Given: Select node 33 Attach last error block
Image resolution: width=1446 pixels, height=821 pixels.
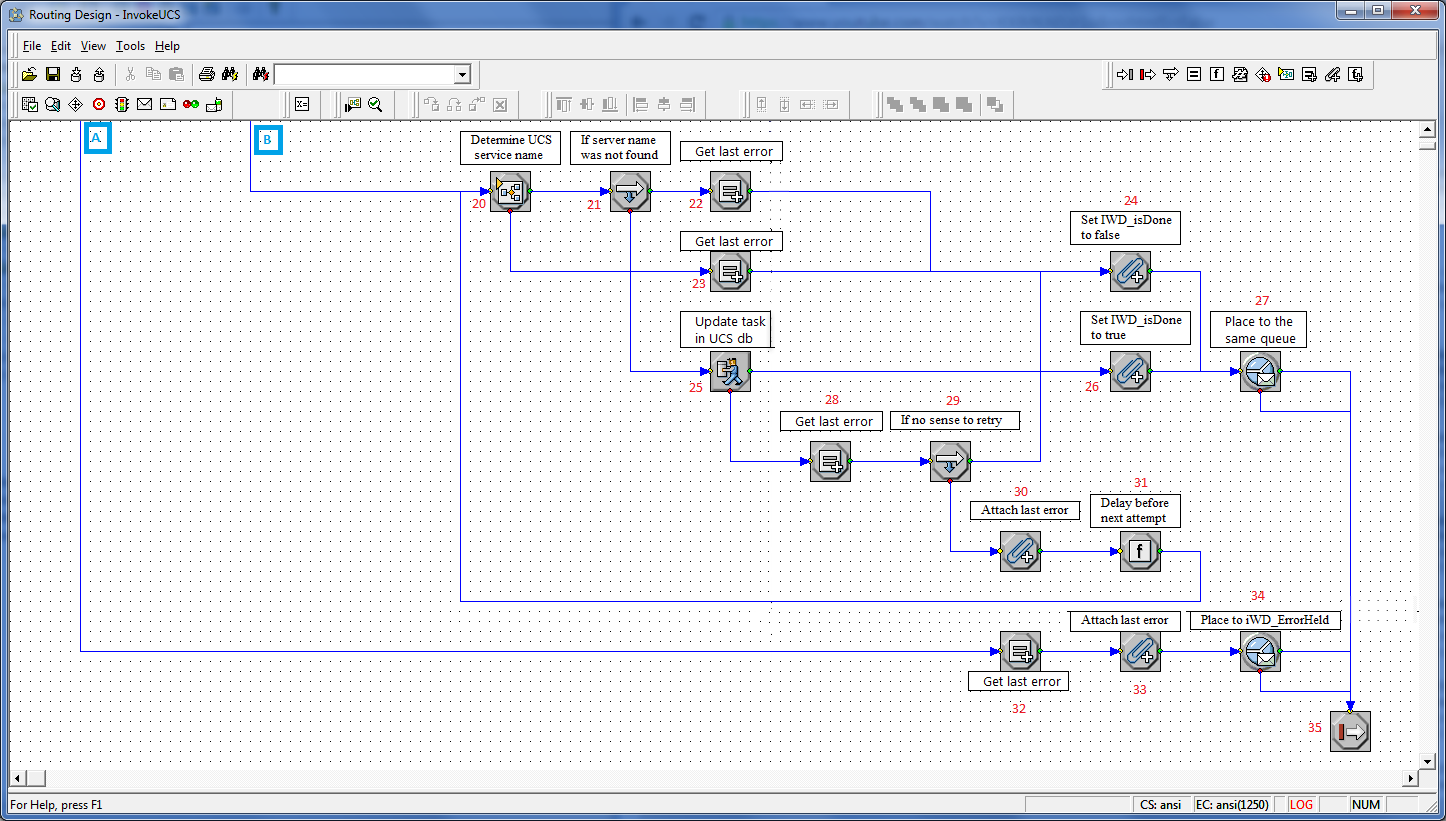Looking at the screenshot, I should 1140,651.
